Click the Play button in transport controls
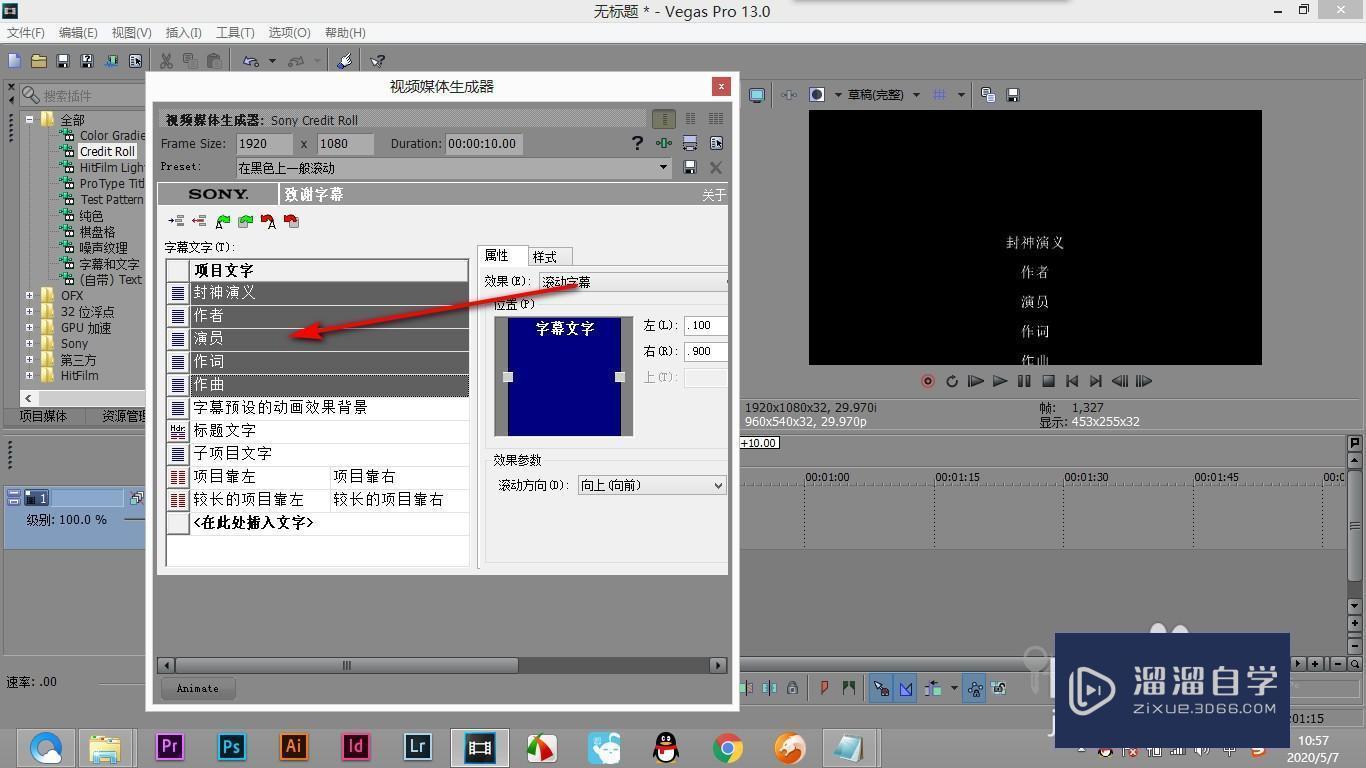 999,381
